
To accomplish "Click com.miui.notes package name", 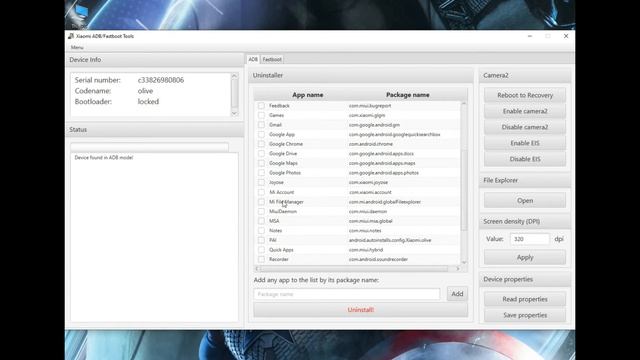I will tap(365, 231).
